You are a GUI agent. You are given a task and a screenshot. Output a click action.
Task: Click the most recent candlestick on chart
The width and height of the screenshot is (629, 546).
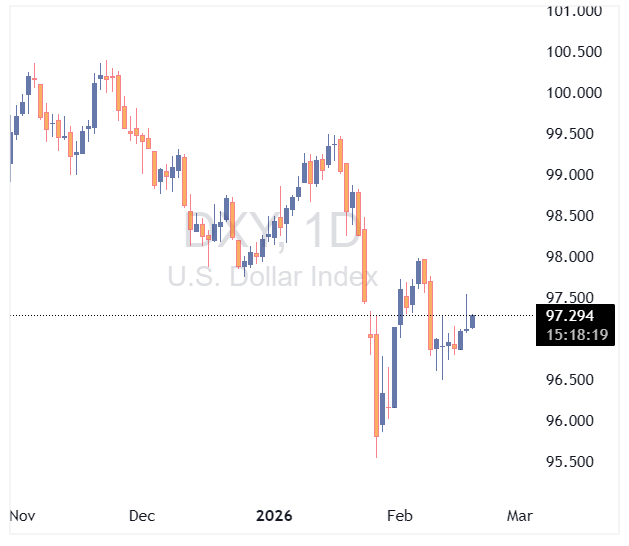click(x=472, y=321)
